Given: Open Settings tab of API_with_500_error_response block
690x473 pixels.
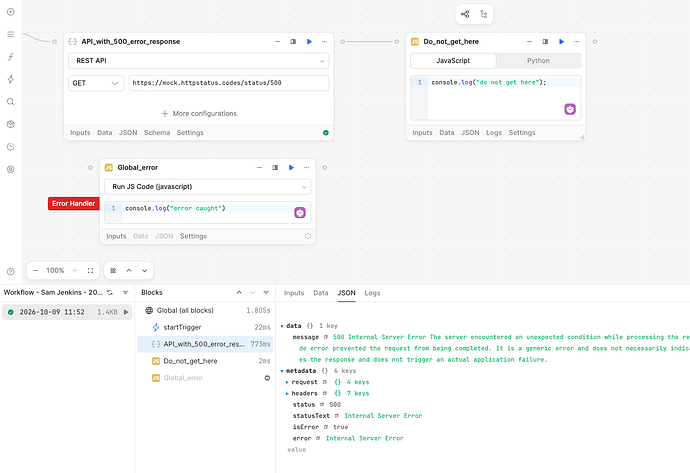Looking at the screenshot, I should (190, 132).
